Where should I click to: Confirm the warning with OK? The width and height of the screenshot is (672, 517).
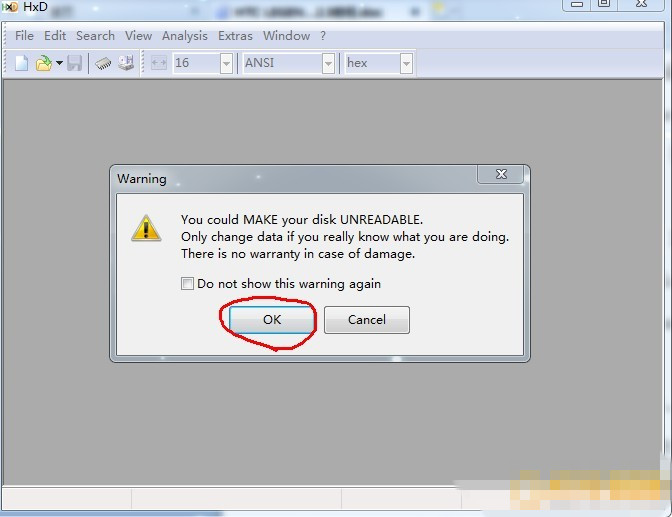(272, 320)
